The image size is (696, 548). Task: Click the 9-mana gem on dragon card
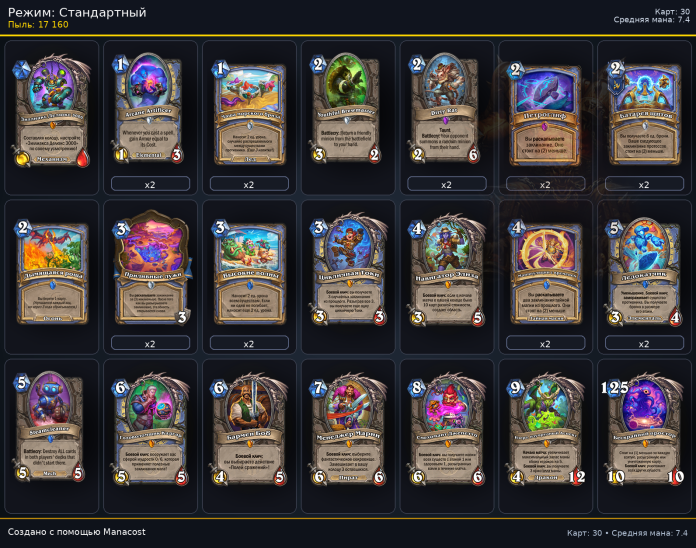pyautogui.click(x=515, y=388)
